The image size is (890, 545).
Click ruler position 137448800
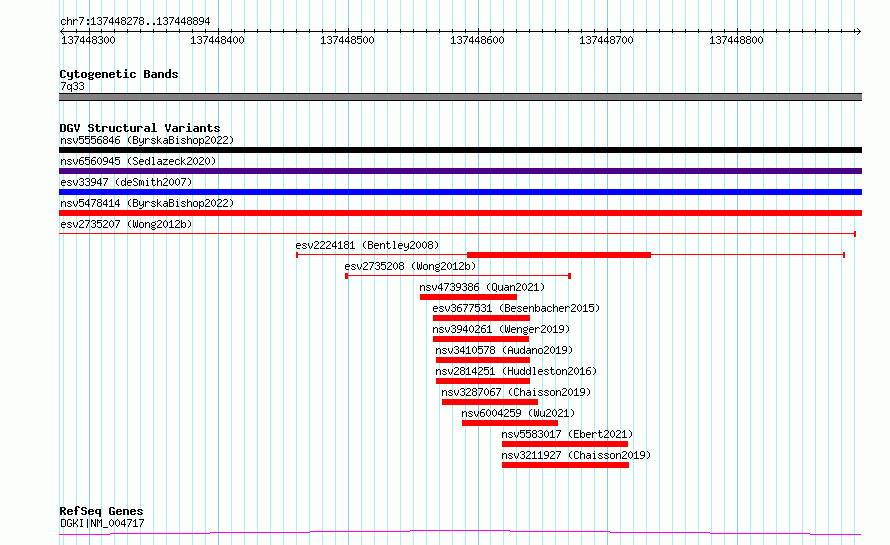pyautogui.click(x=736, y=40)
